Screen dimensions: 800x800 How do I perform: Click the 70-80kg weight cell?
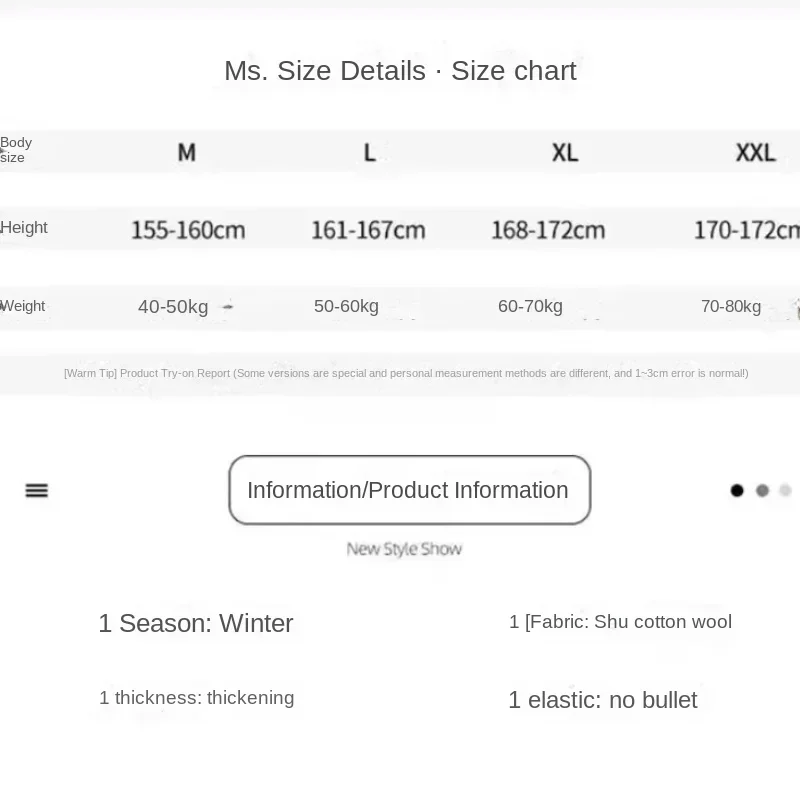pyautogui.click(x=731, y=306)
